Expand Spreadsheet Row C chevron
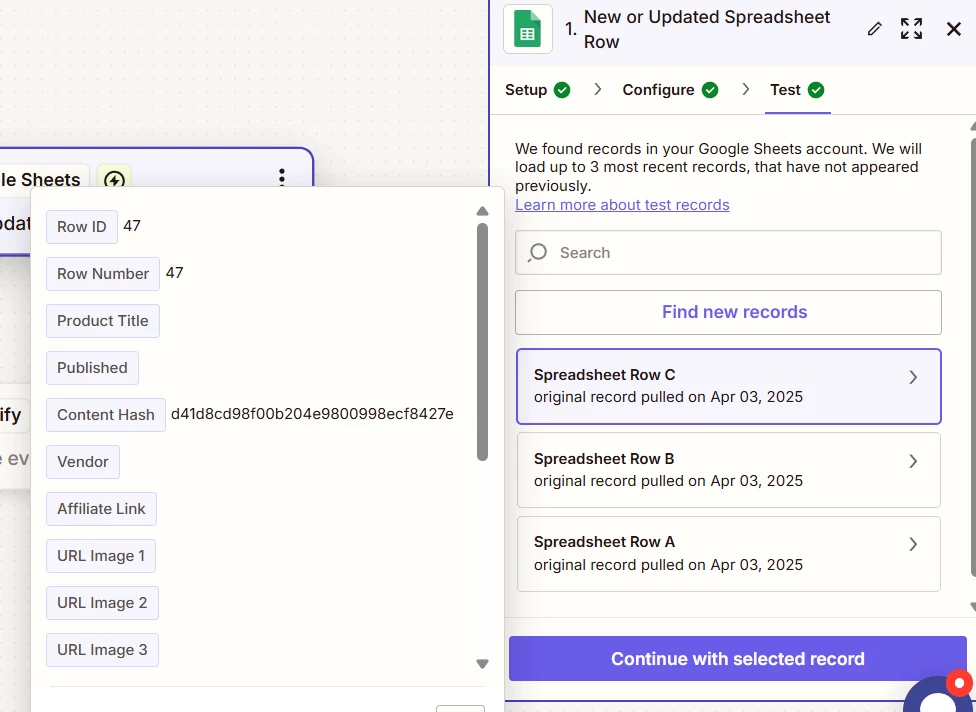The height and width of the screenshot is (712, 976). tap(913, 377)
